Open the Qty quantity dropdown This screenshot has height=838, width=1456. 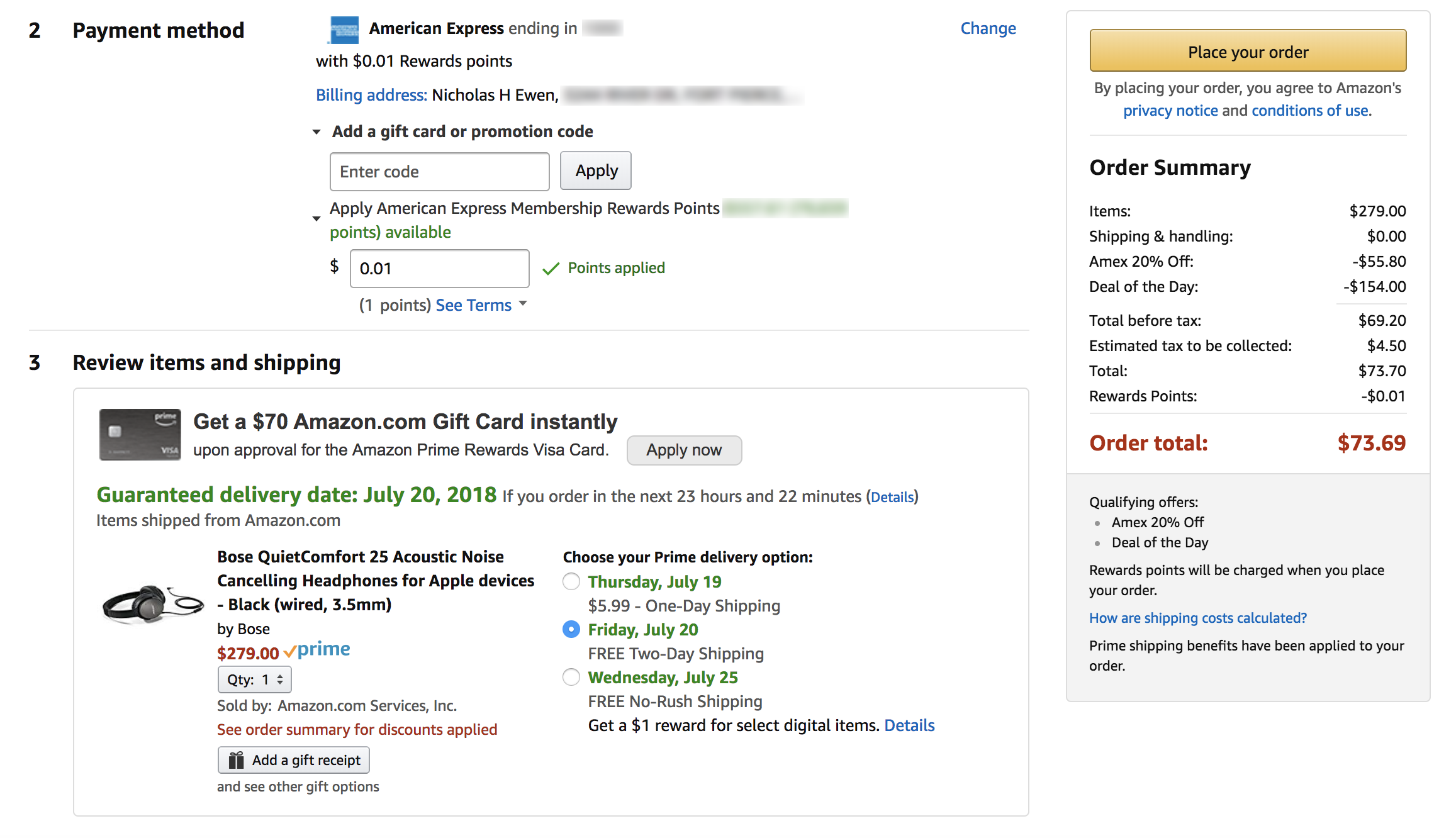(254, 679)
